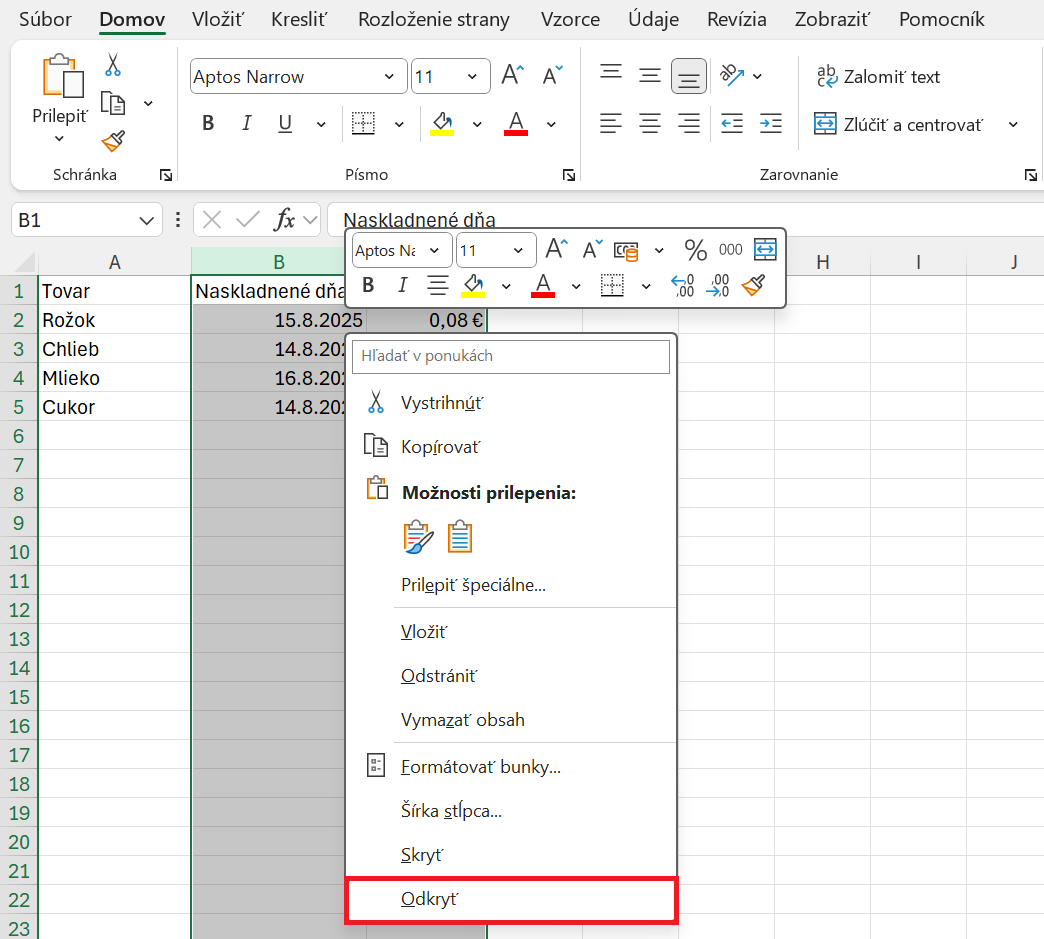The image size is (1044, 939).
Task: Open ribbon fill color dropdown arrow
Action: [x=477, y=124]
